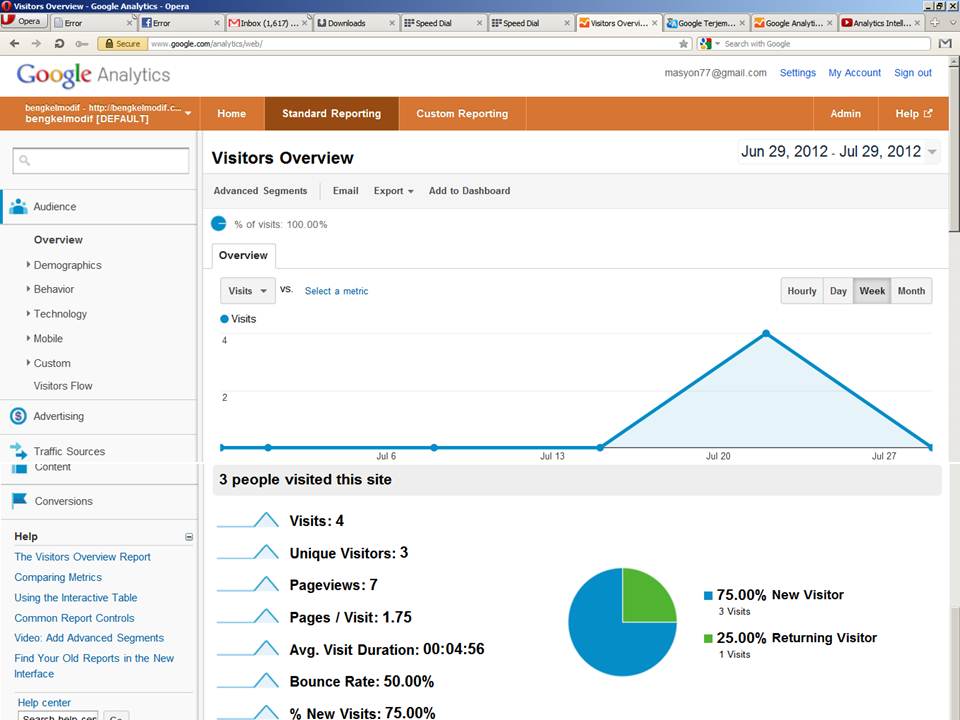Open the Gmail M icon in address bar
This screenshot has width=960, height=720.
945,43
